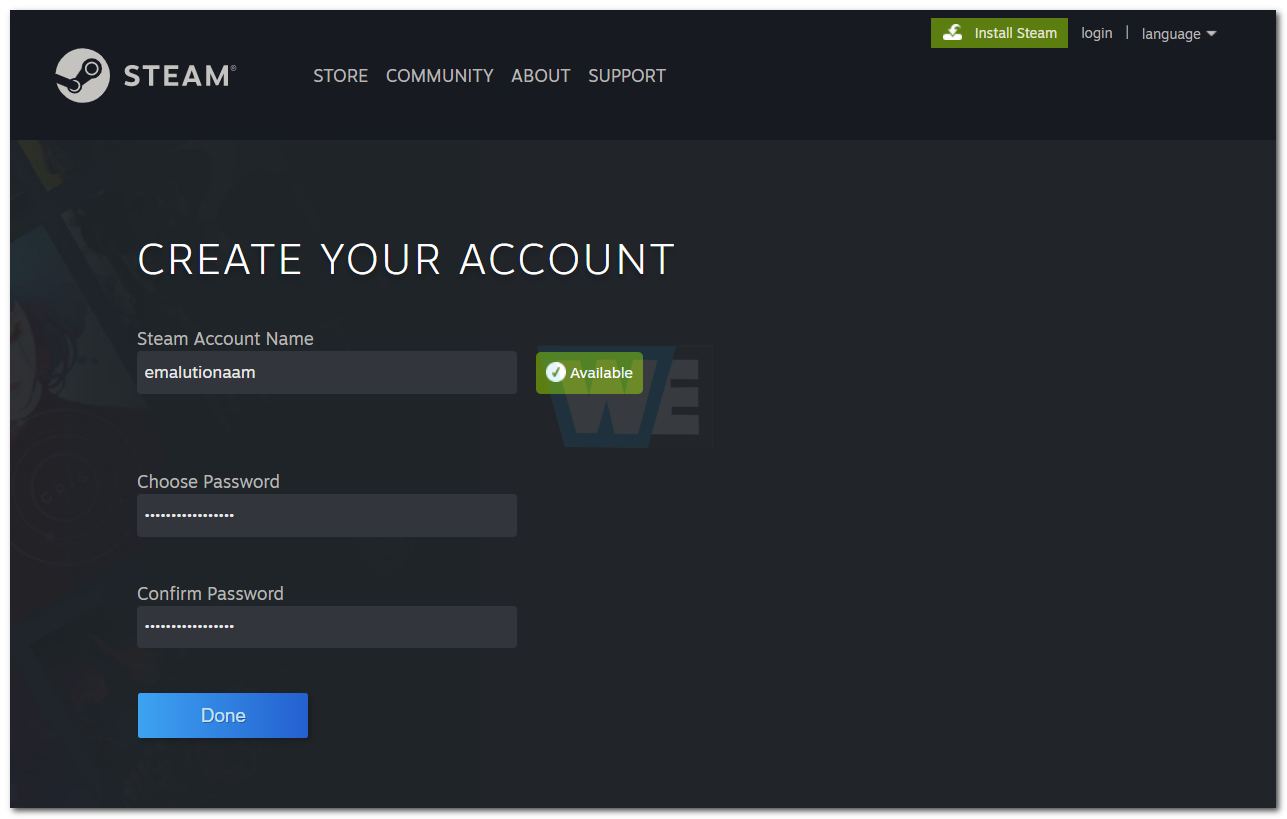Submit the form with the Done button
This screenshot has height=819, width=1287.
[222, 715]
